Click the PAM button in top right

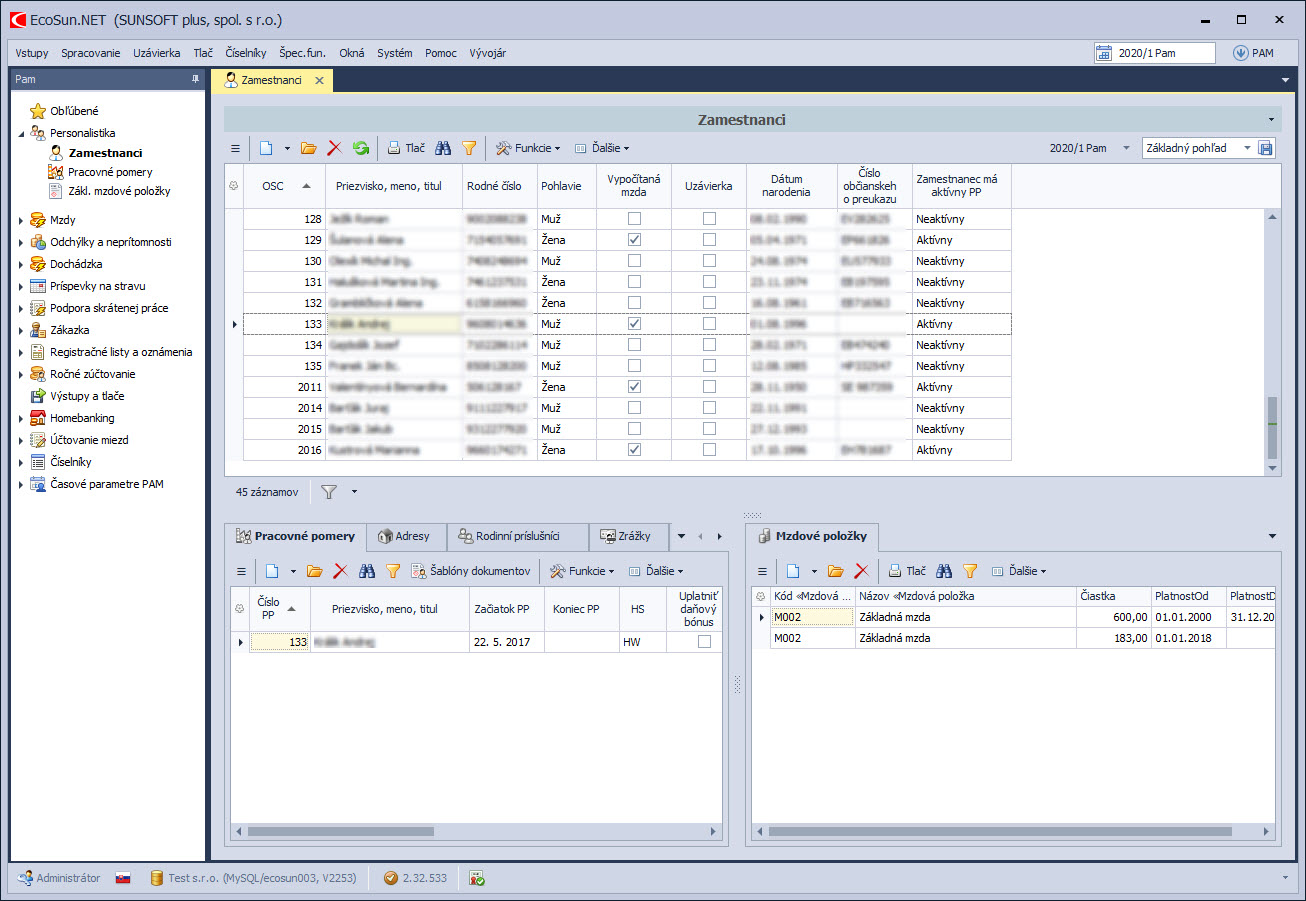[1254, 53]
